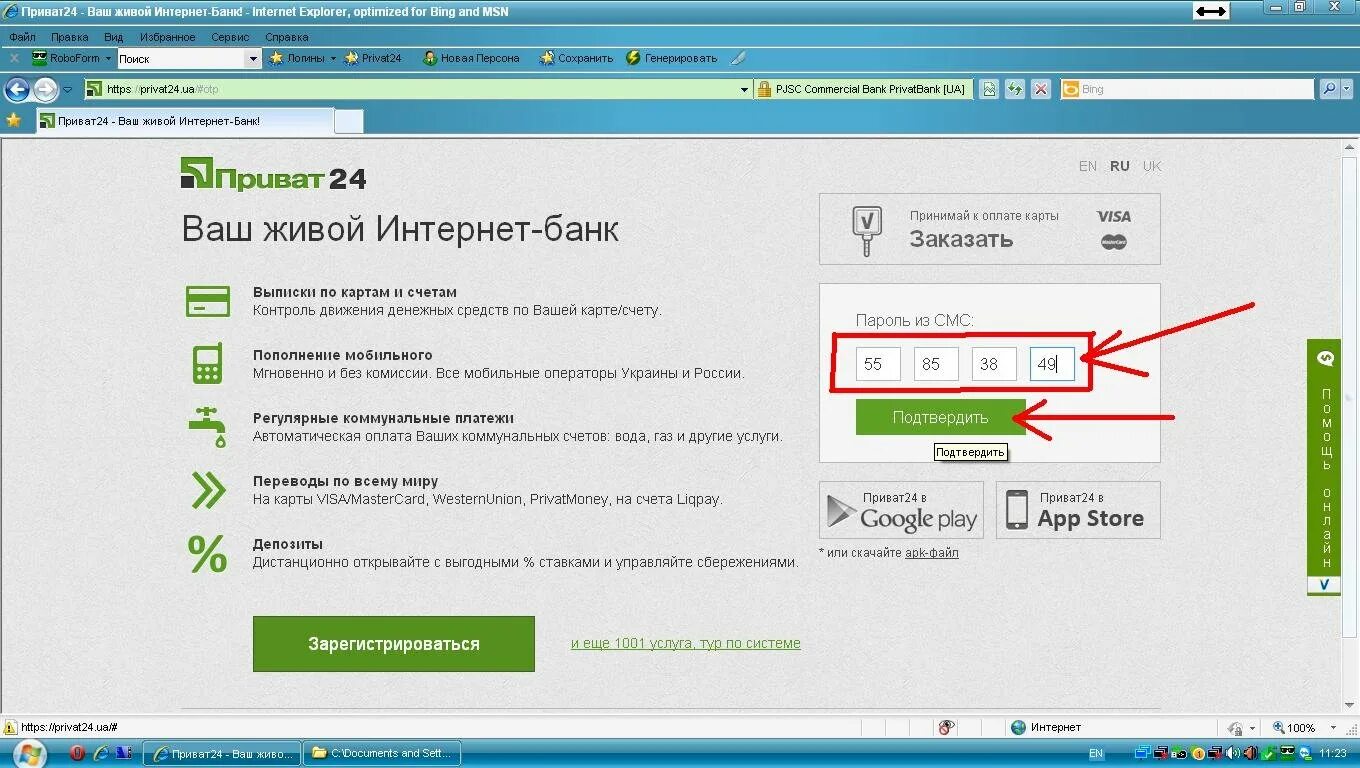
Task: Open the recent pages dropdown arrow
Action: coord(67,89)
